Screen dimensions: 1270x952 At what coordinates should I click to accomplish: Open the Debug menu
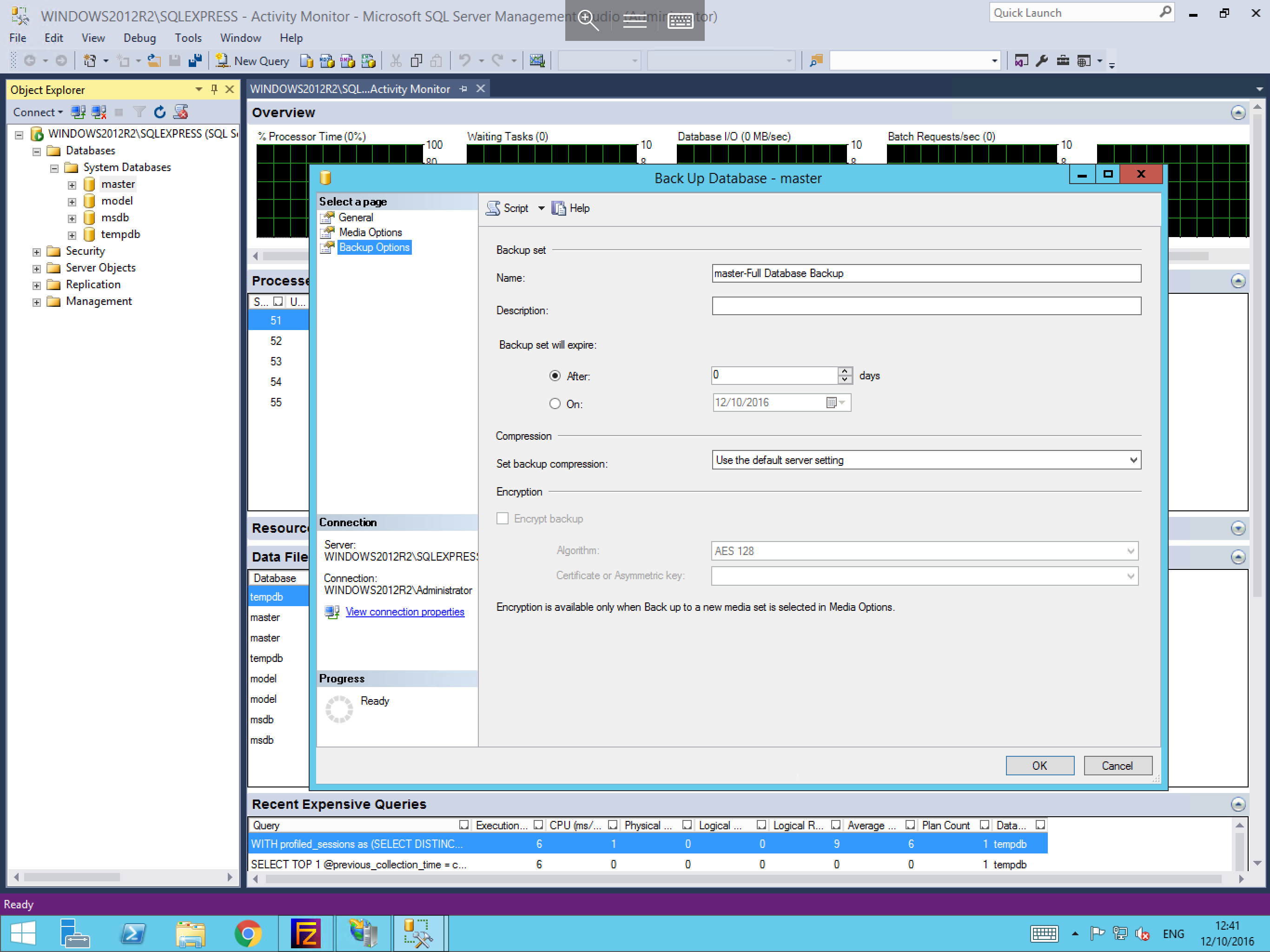click(139, 38)
